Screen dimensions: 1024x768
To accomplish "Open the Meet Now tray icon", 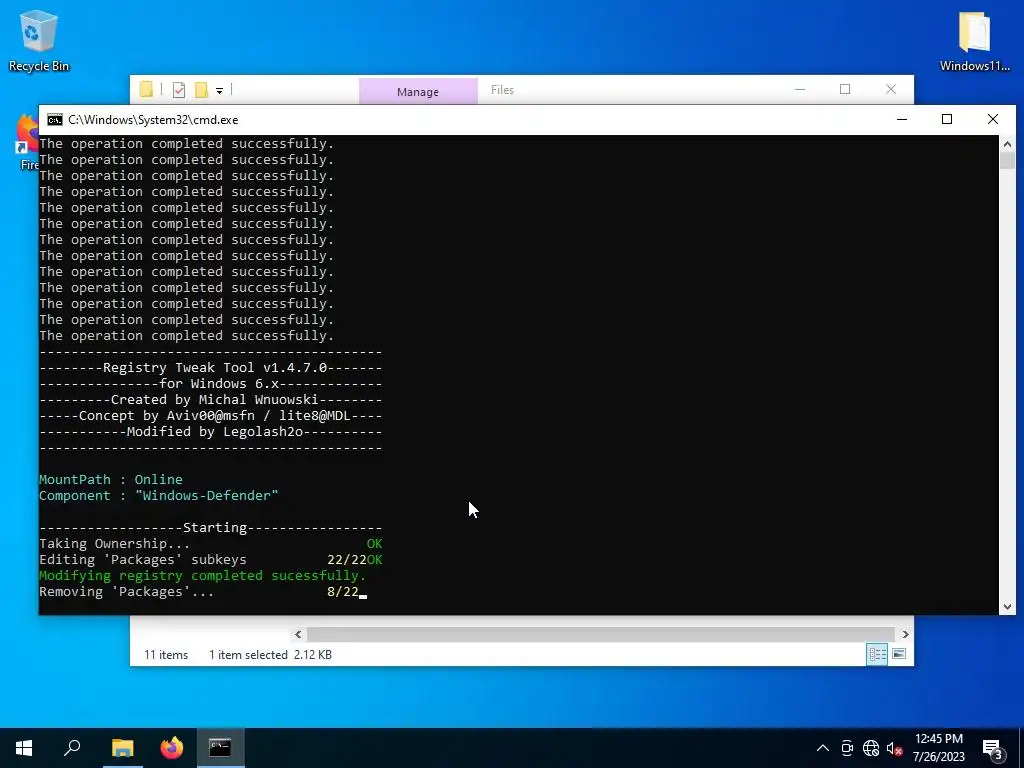I will click(847, 748).
